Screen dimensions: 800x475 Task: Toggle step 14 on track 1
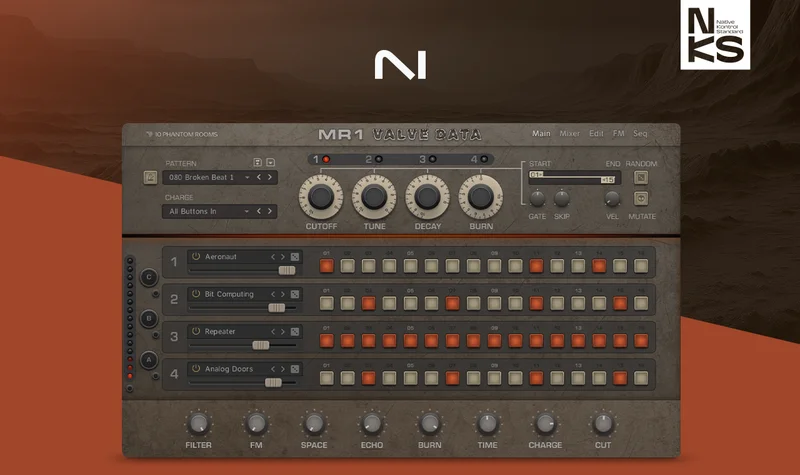click(x=599, y=266)
